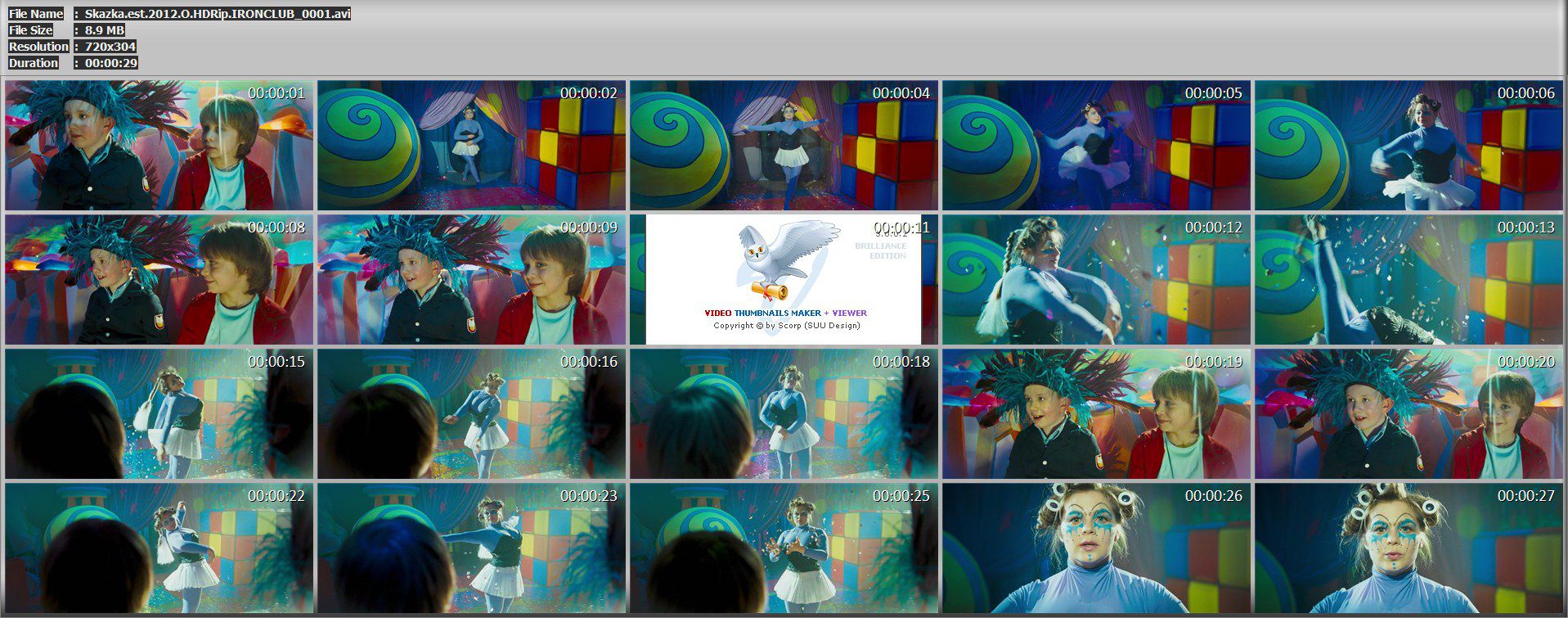Select the thumbnail timestamped 00:00:05
The height and width of the screenshot is (618, 1568).
[x=1097, y=145]
